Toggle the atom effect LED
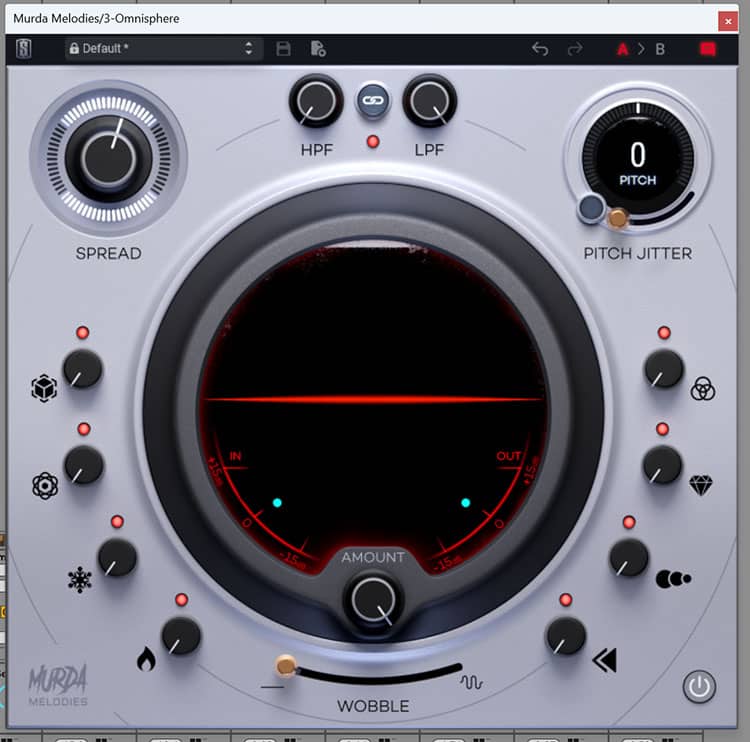The image size is (750, 742). 84,429
